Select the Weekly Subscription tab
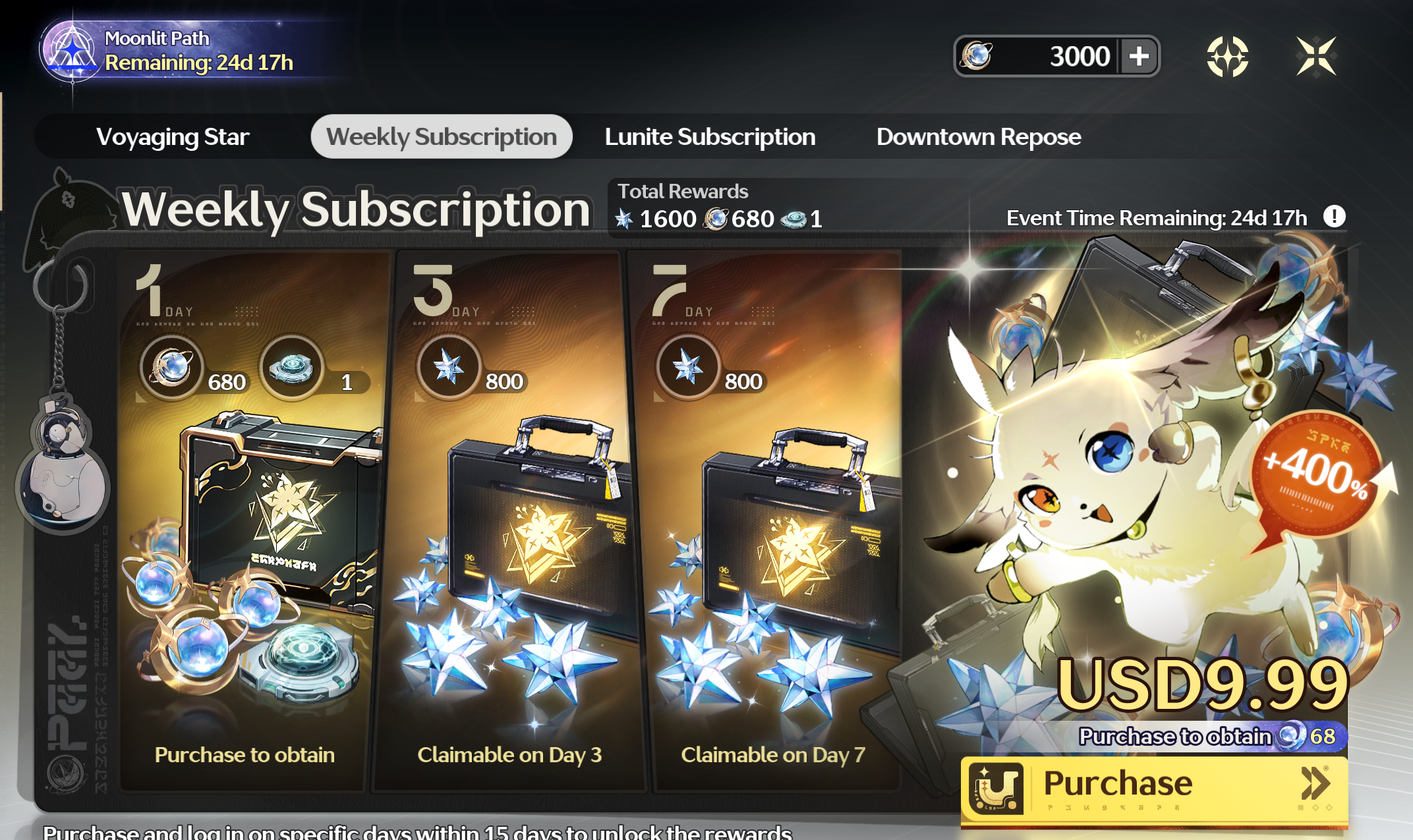The height and width of the screenshot is (840, 1413). click(x=442, y=137)
